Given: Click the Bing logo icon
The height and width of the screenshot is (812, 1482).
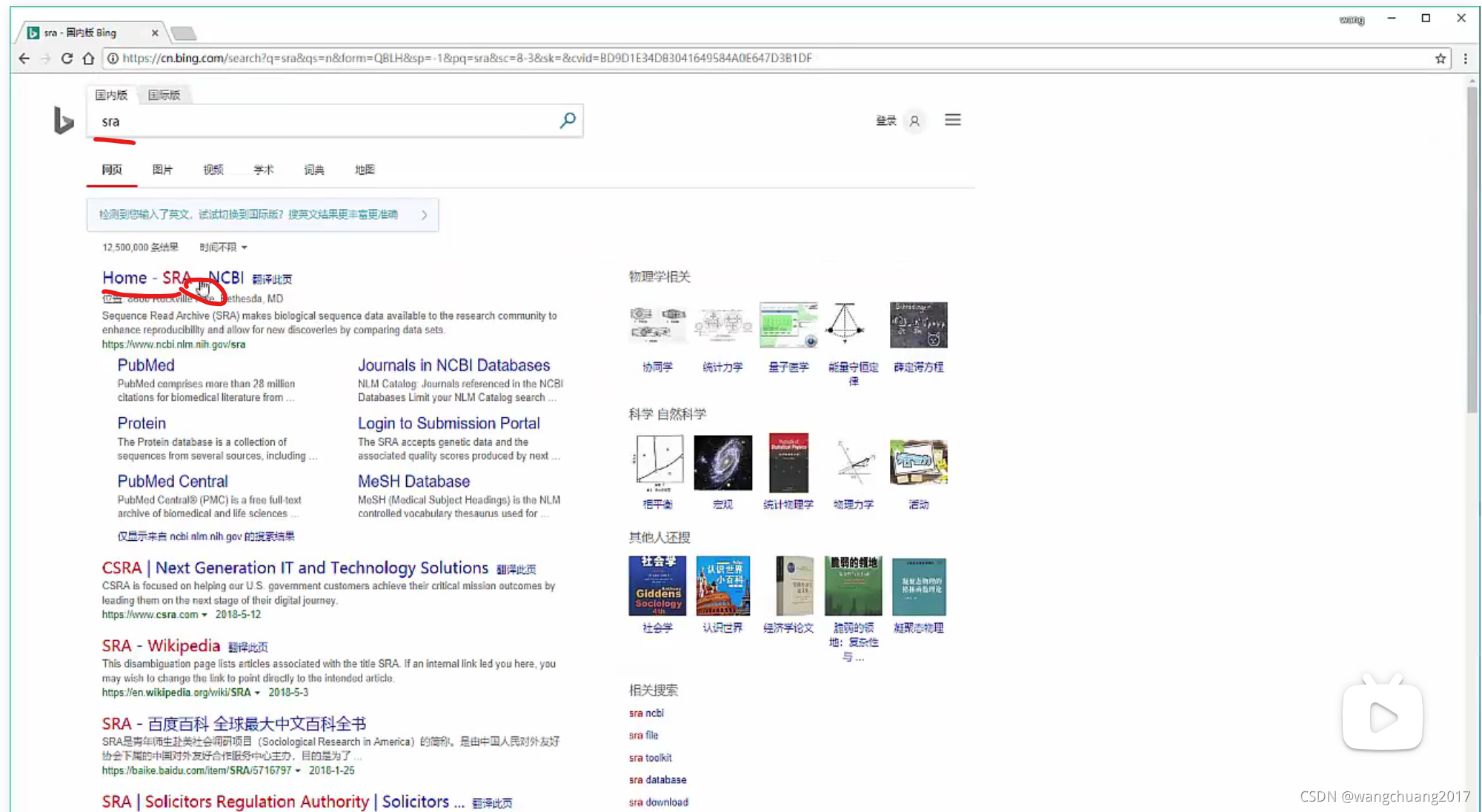Looking at the screenshot, I should coord(64,121).
